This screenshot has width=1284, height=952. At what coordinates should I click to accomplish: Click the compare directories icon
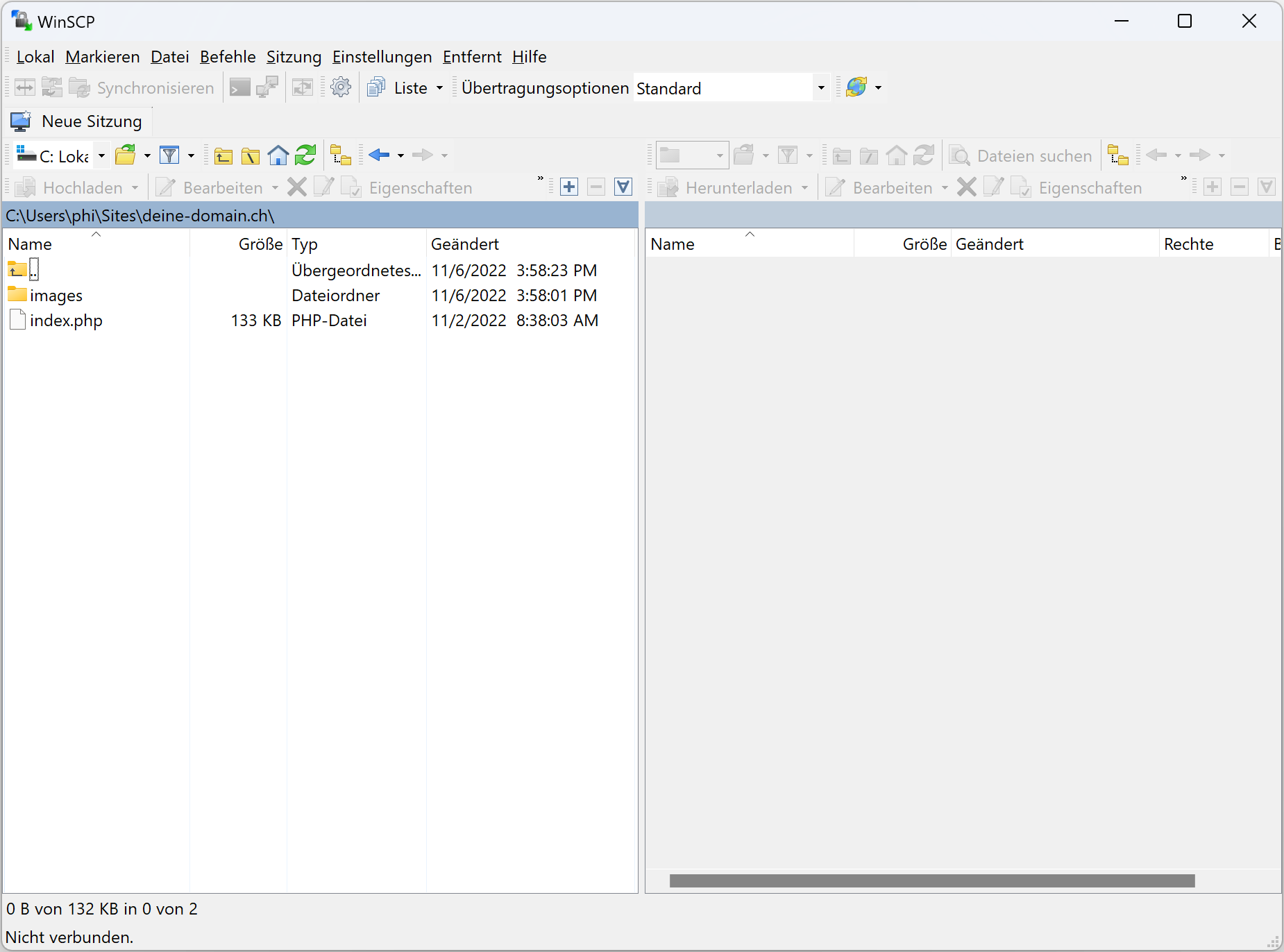(25, 87)
